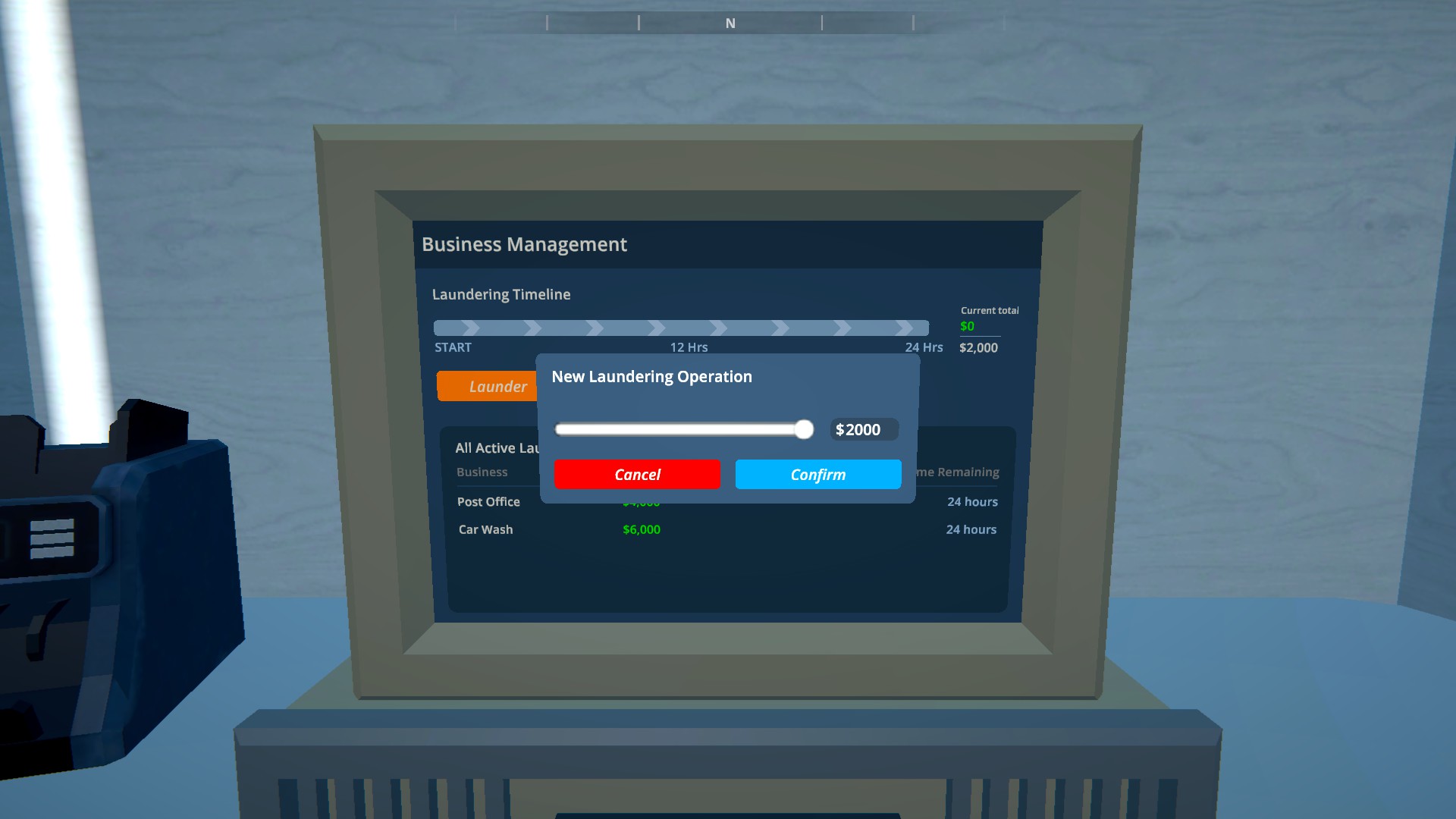This screenshot has width=1456, height=819.
Task: Select the Post Office business row
Action: (488, 502)
